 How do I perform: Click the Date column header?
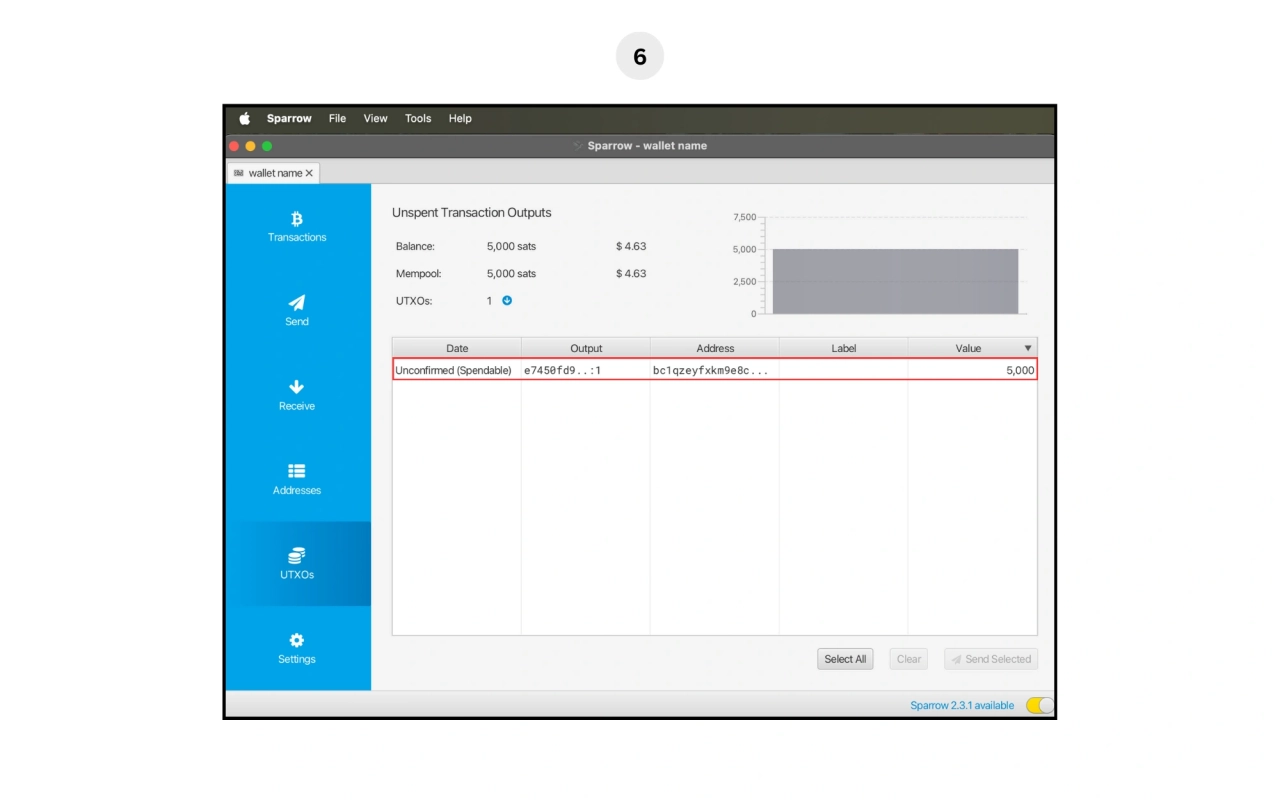(457, 348)
